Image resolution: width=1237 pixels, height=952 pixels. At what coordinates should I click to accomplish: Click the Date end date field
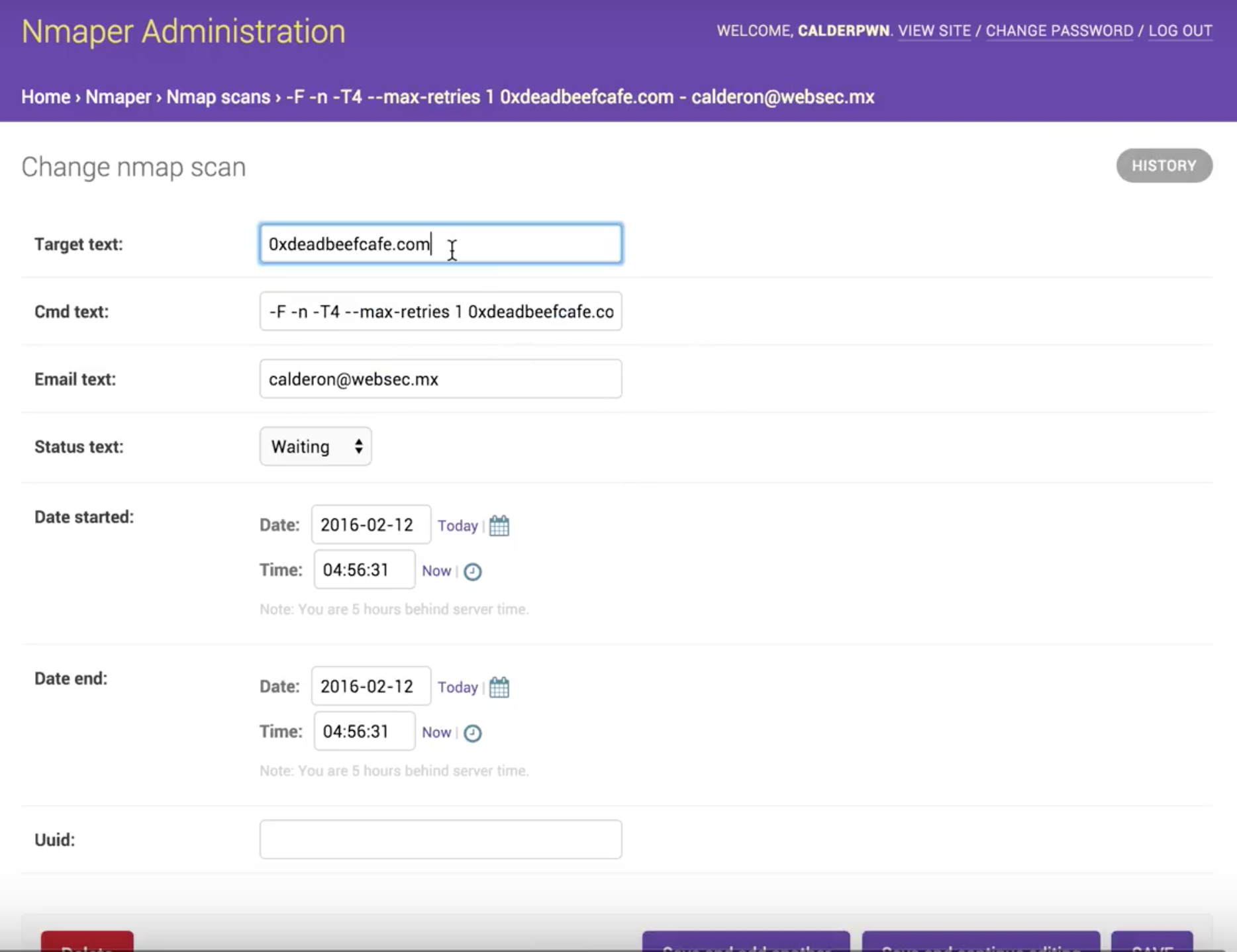coord(371,686)
